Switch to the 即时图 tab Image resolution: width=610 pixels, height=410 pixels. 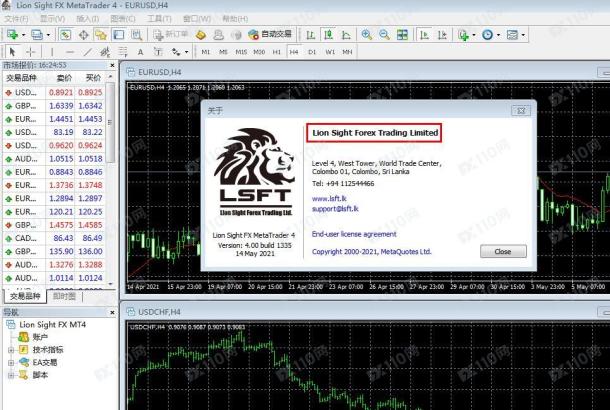click(x=64, y=296)
